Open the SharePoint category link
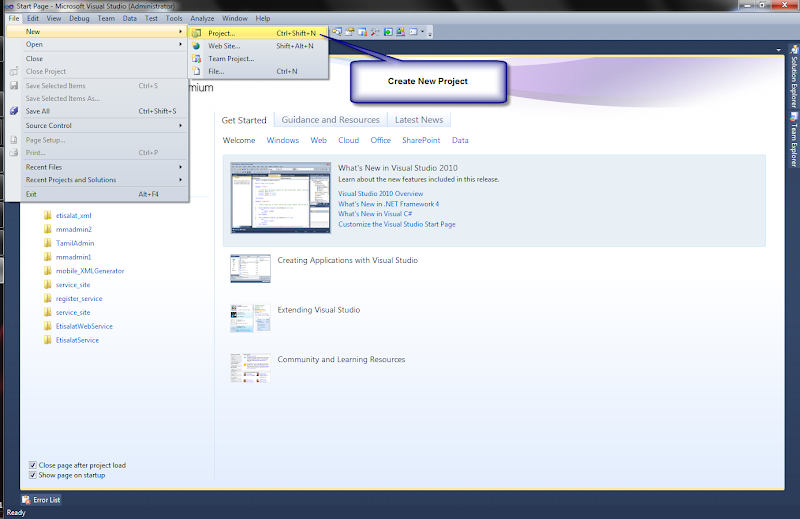The height and width of the screenshot is (519, 800). 421,140
